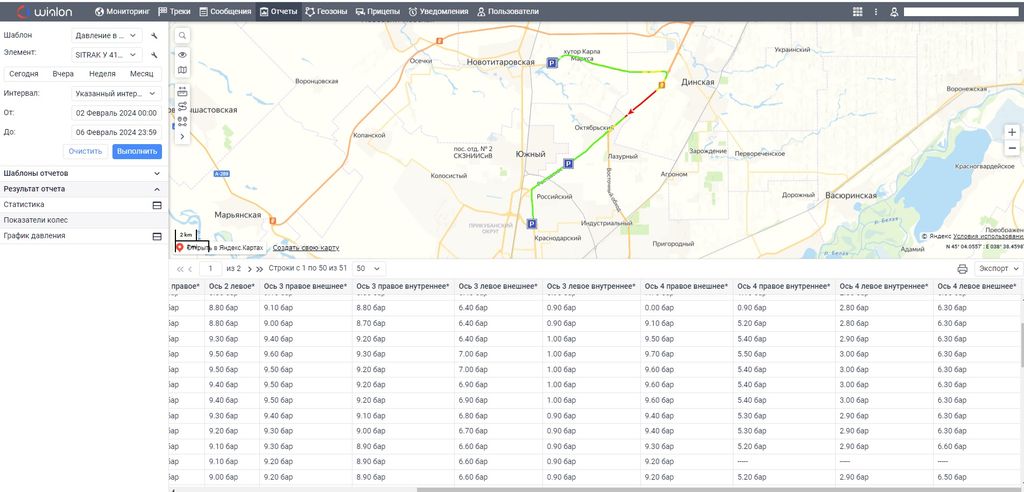Go to next page of results
1024x492 pixels.
[x=249, y=269]
